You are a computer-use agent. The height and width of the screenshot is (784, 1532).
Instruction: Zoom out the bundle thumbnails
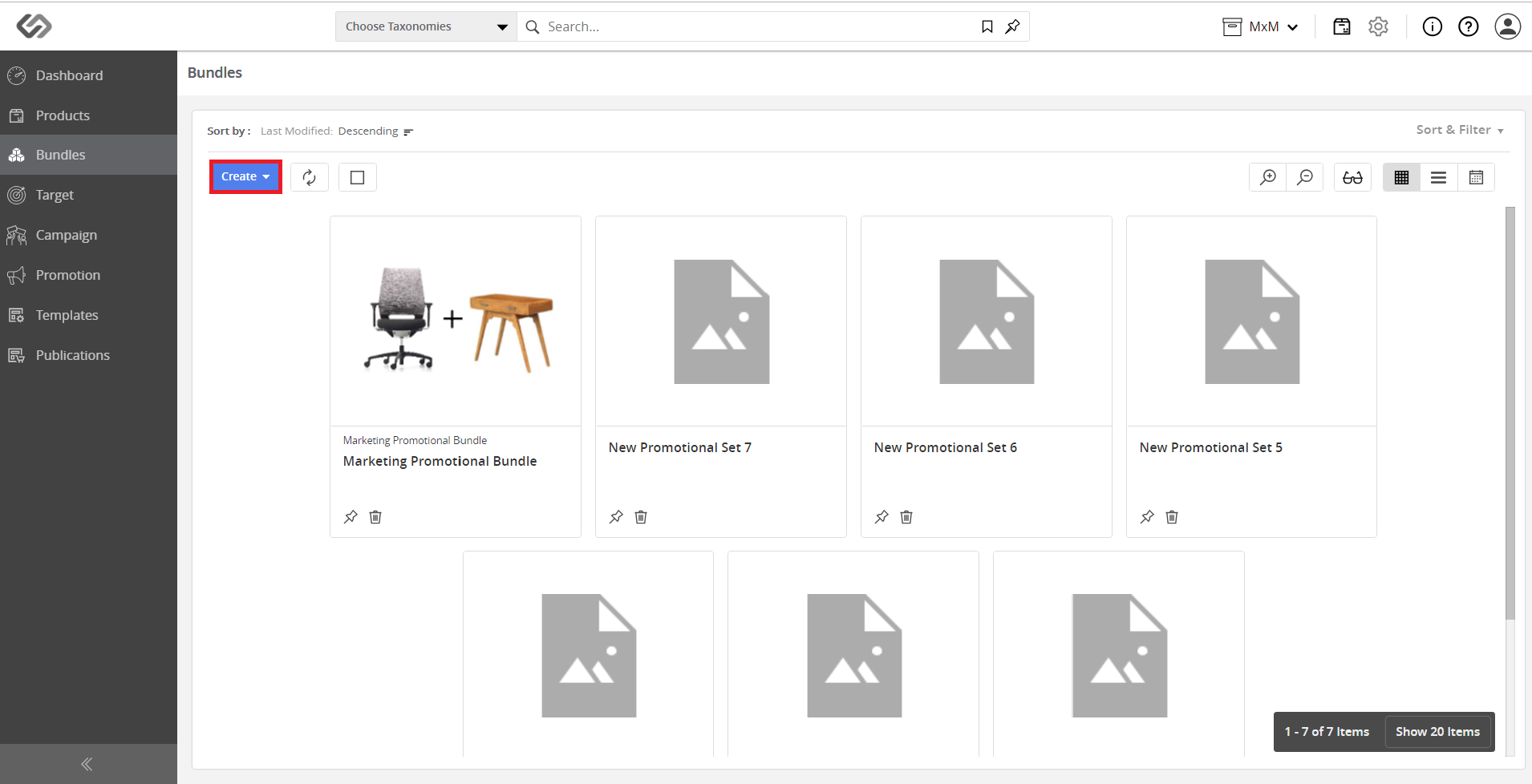[x=1305, y=177]
